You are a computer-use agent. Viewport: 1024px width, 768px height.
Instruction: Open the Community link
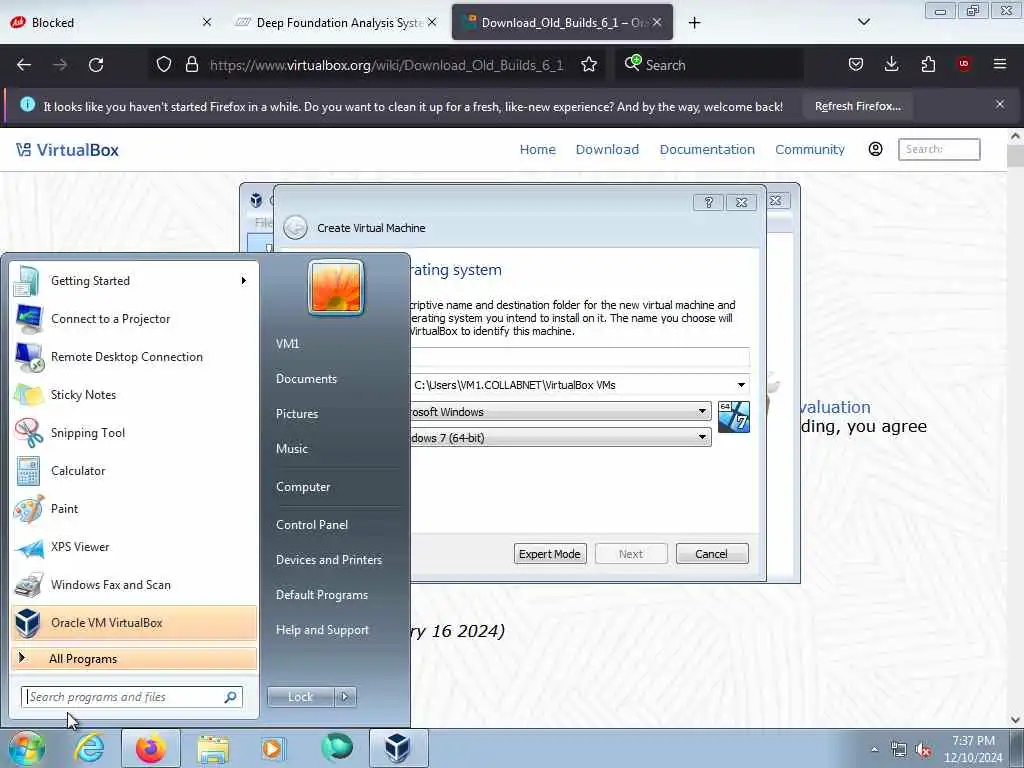point(810,149)
